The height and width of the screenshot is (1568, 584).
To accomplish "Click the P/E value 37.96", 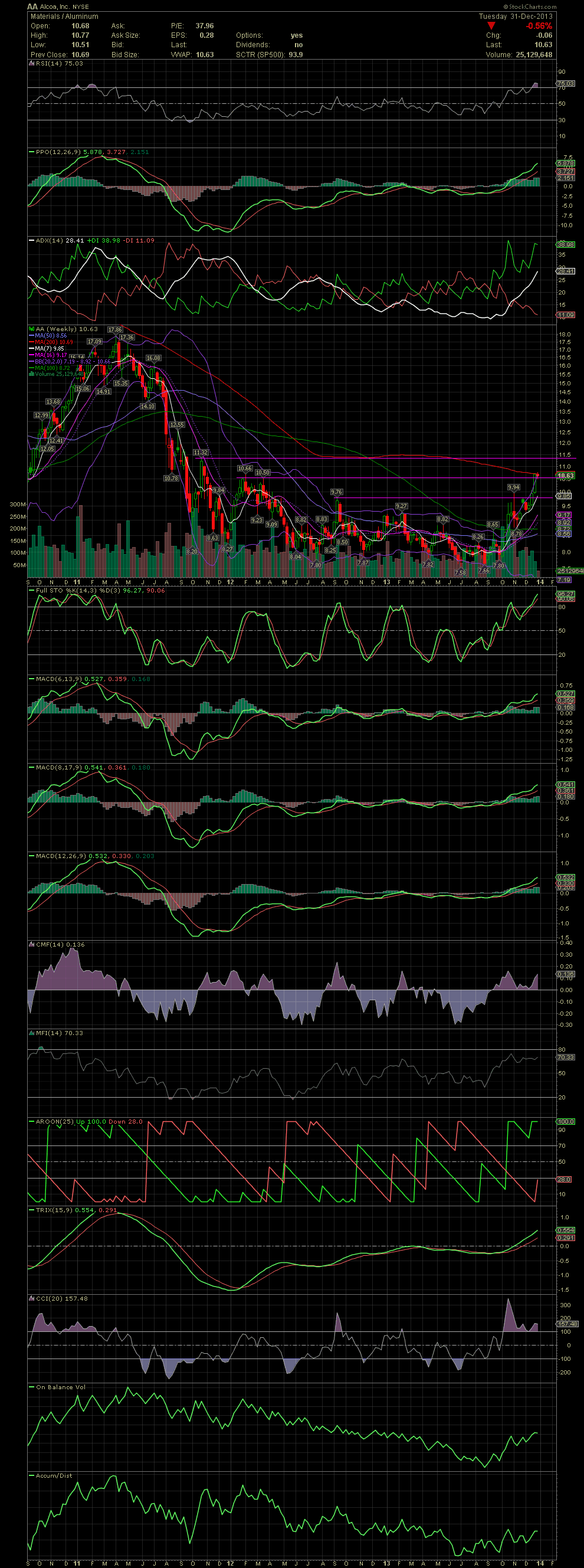I will [x=204, y=26].
